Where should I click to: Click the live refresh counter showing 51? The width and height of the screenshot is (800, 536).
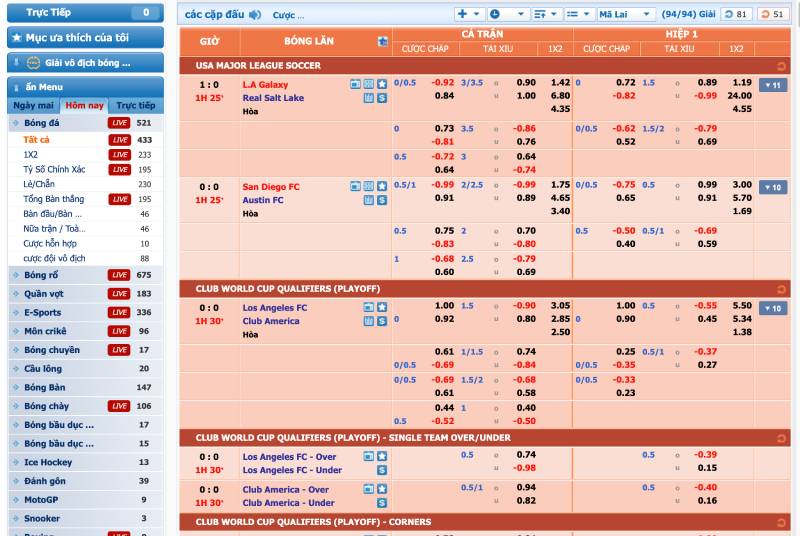pyautogui.click(x=772, y=15)
